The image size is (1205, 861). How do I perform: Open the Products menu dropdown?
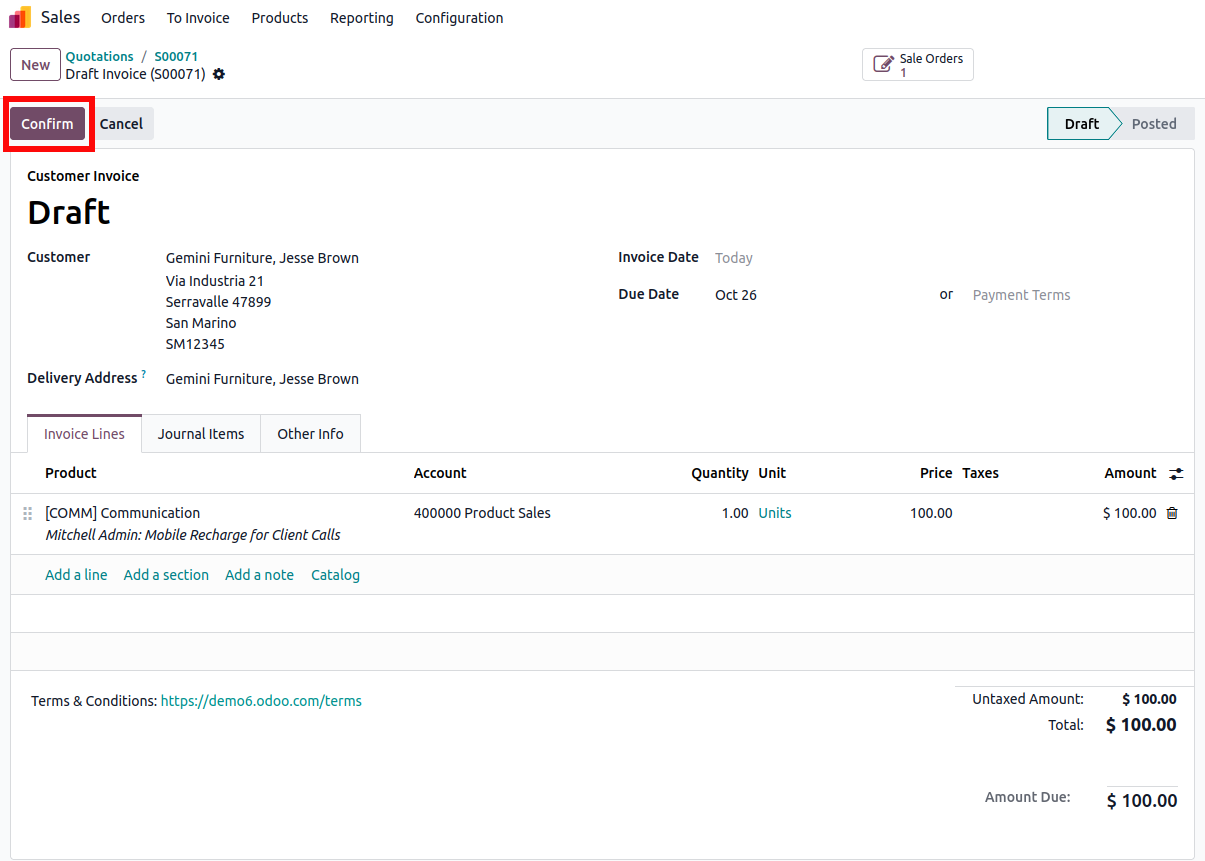[x=280, y=18]
